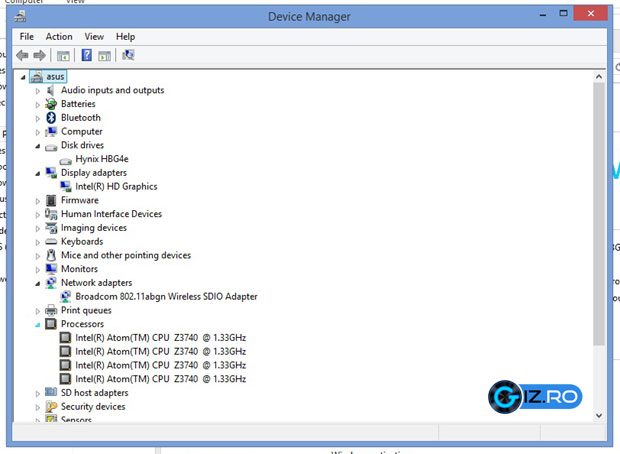Open the Action menu

tap(59, 36)
